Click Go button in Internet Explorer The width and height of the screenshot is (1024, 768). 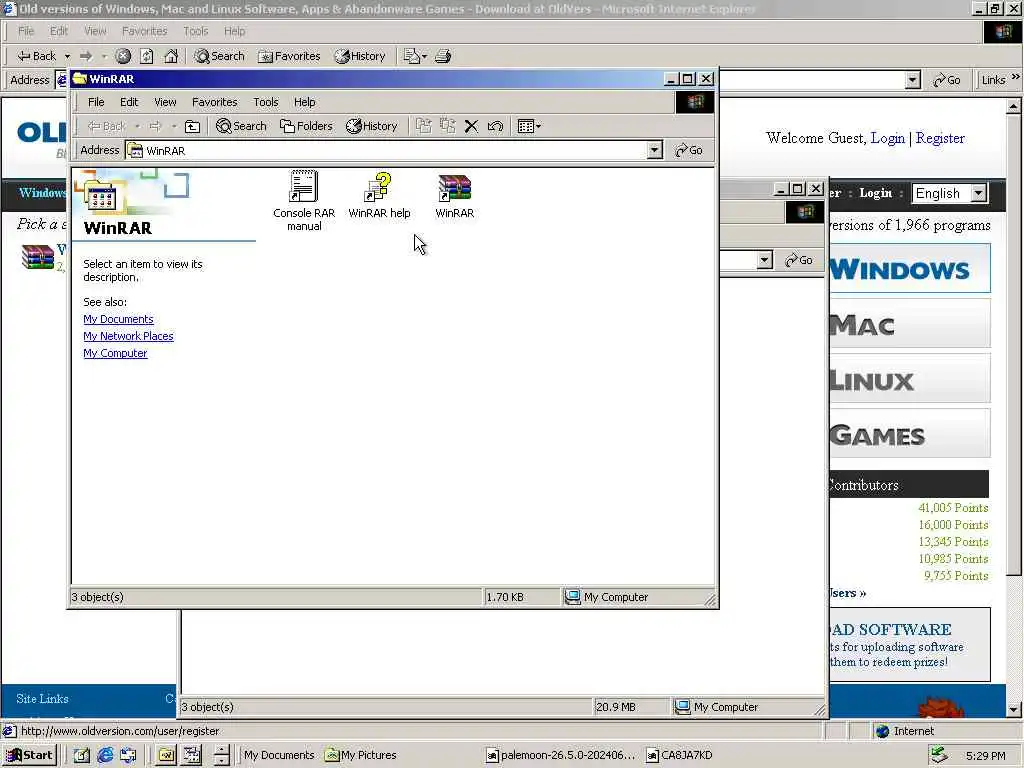coord(947,80)
